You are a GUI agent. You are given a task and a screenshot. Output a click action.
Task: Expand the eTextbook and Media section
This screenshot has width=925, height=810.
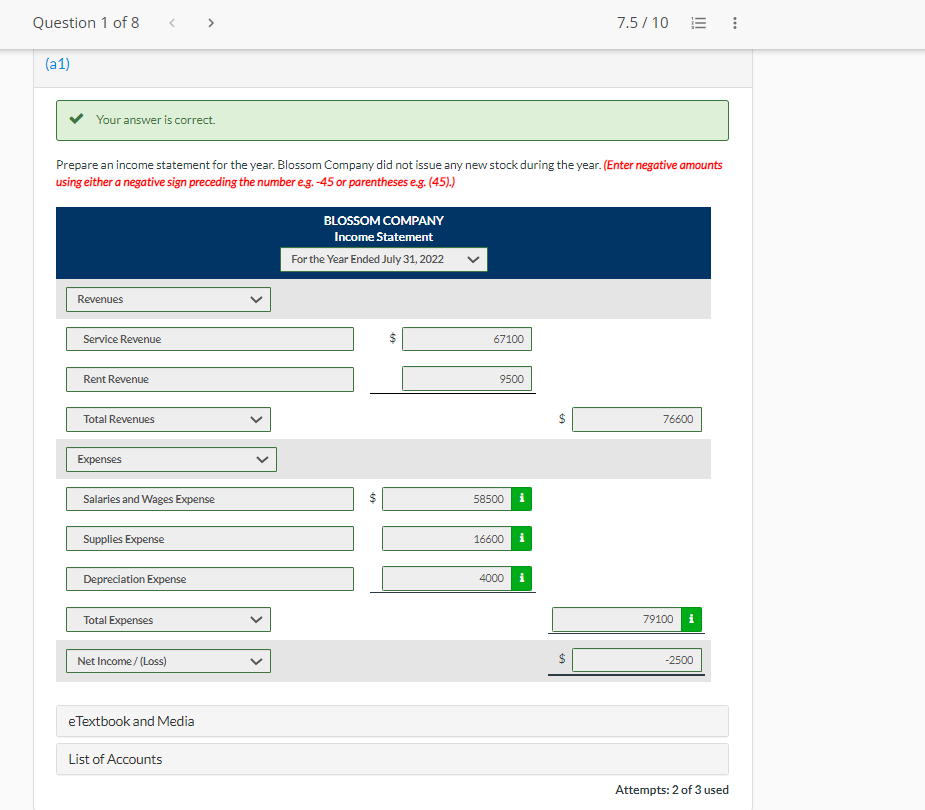pos(391,720)
